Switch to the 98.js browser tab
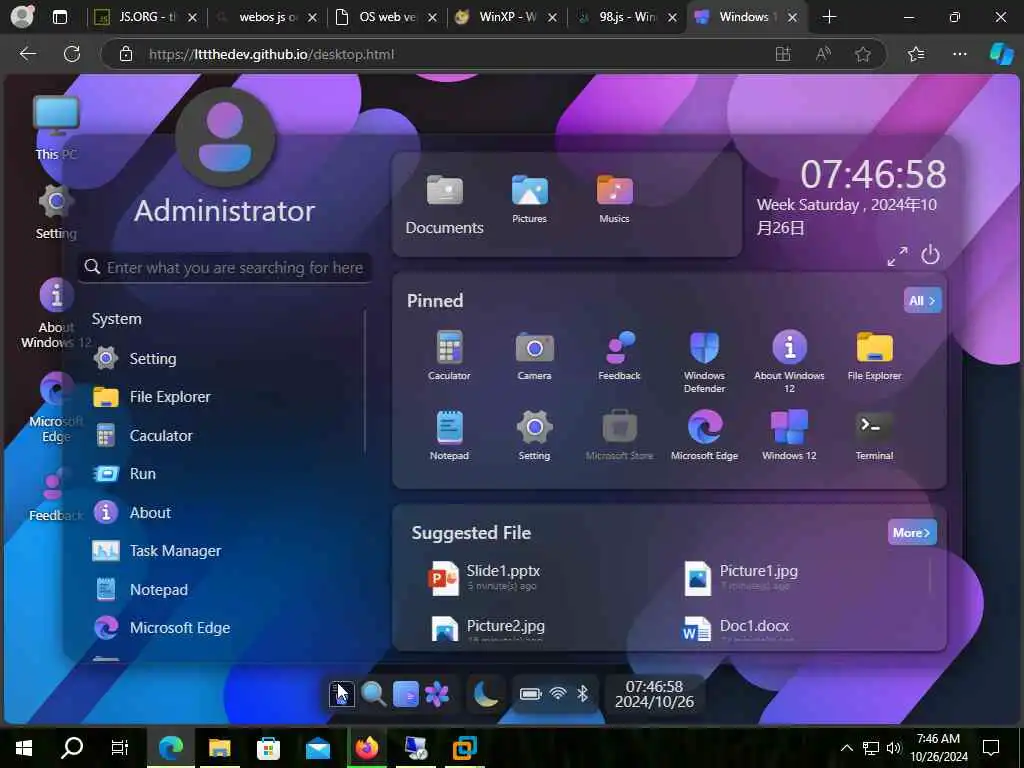The width and height of the screenshot is (1024, 768). [627, 17]
